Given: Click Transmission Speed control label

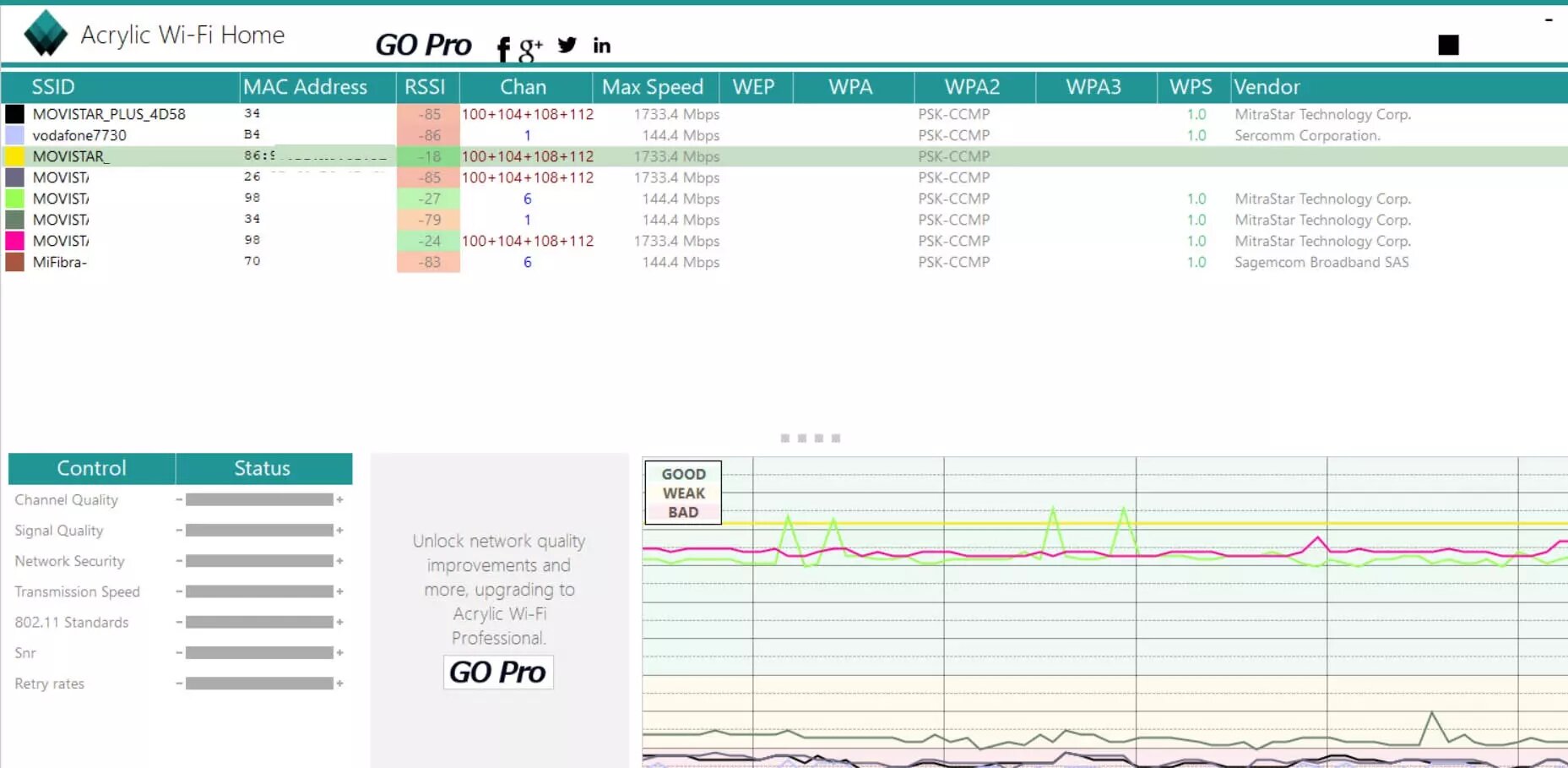Looking at the screenshot, I should [x=77, y=591].
